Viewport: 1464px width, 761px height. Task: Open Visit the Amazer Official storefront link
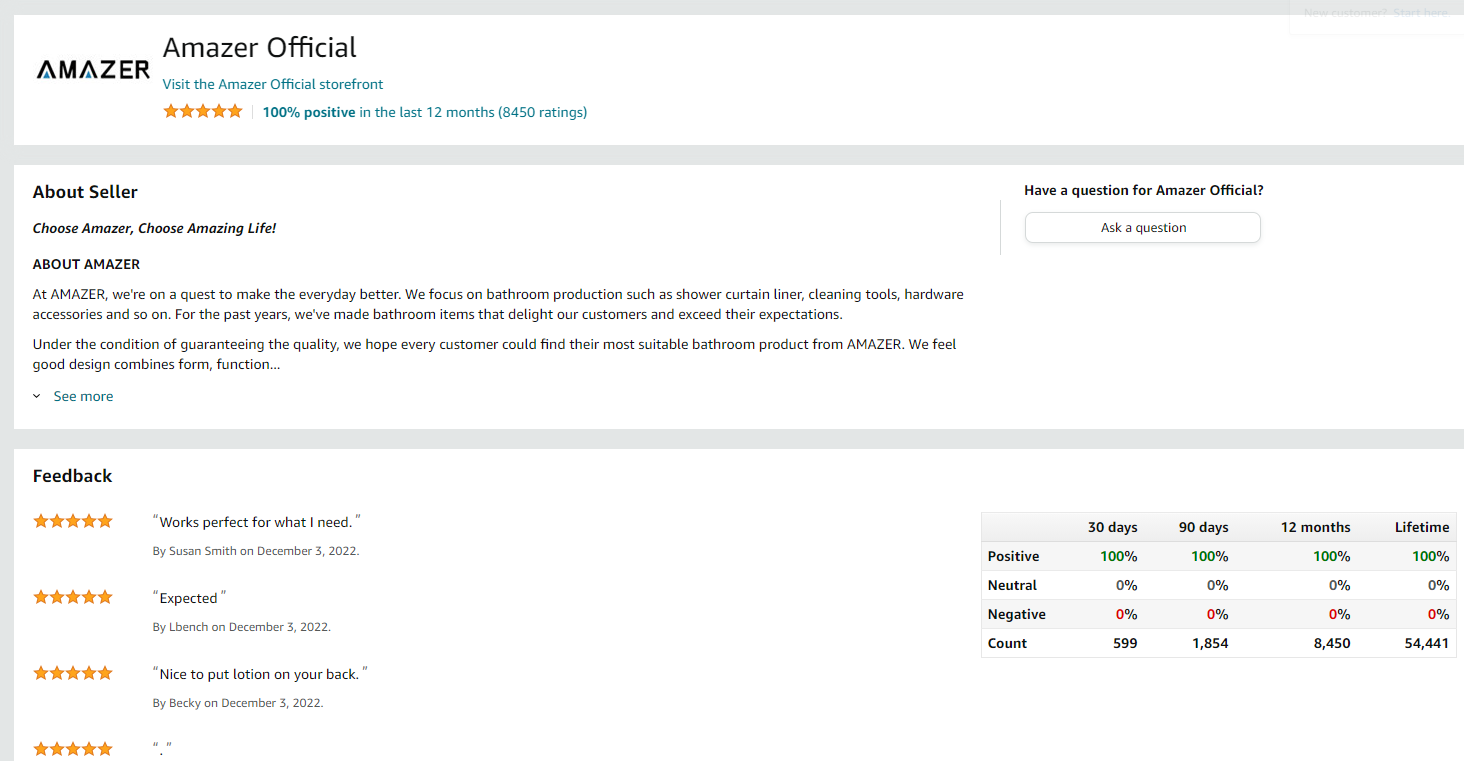[273, 84]
